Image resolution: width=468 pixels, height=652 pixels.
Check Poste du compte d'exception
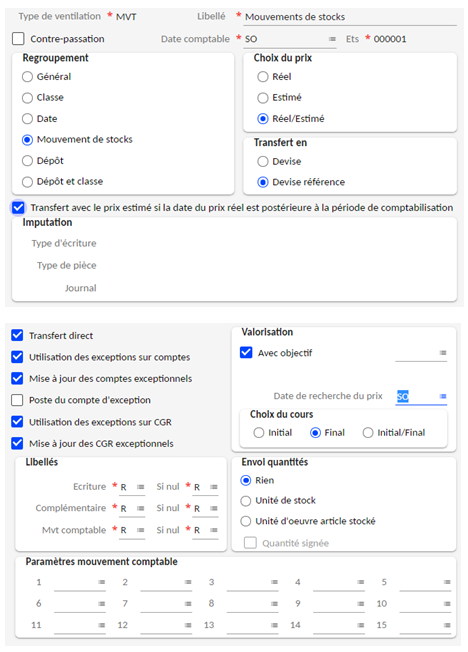tap(17, 400)
